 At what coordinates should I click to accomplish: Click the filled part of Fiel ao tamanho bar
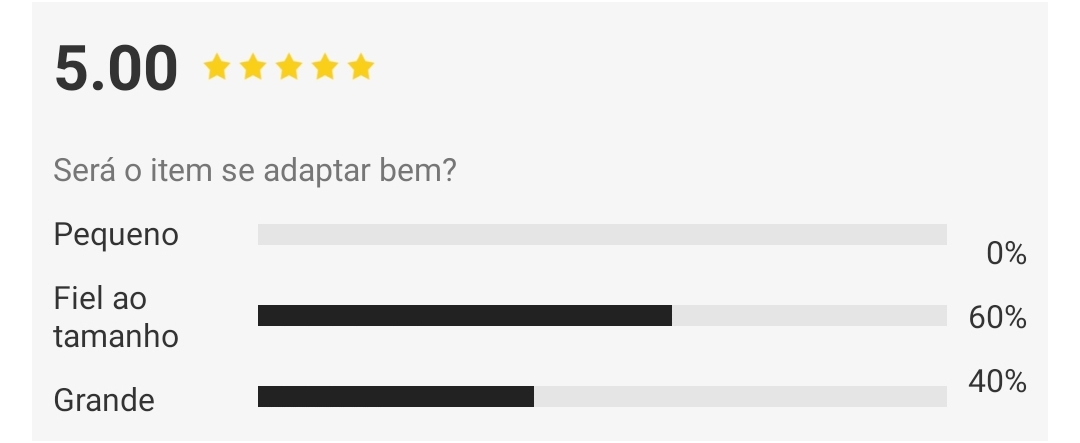465,316
